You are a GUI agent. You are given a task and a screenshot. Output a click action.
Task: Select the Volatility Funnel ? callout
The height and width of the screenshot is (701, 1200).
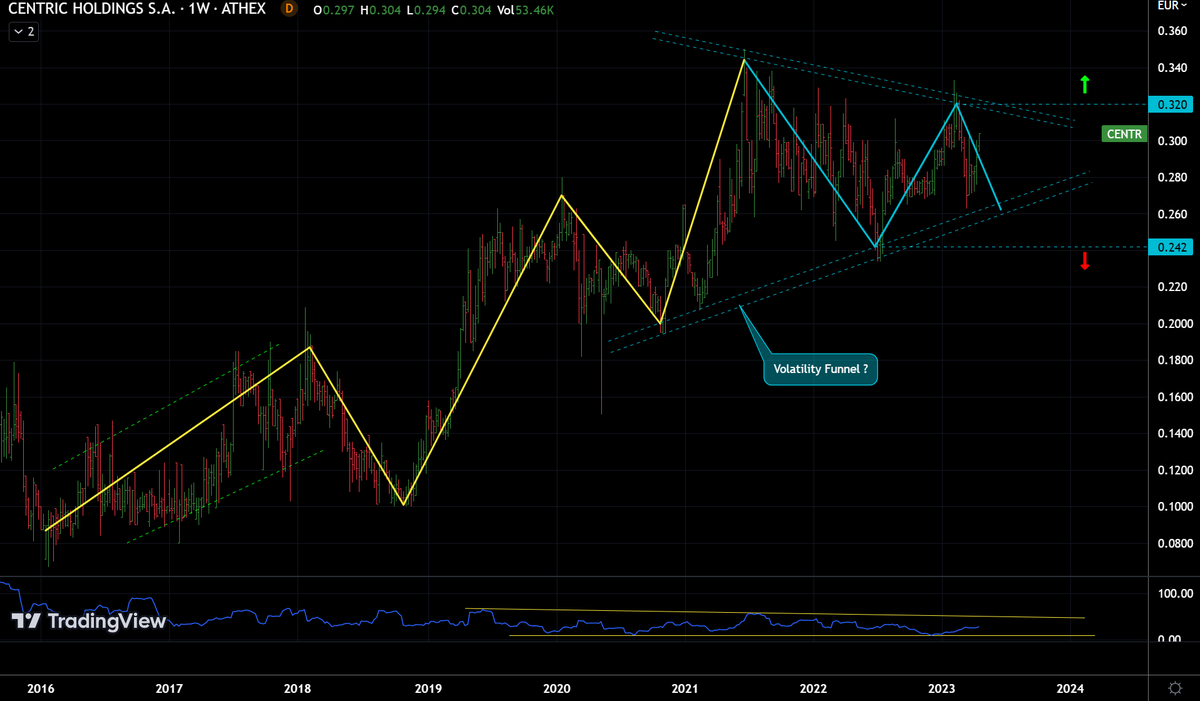(820, 369)
